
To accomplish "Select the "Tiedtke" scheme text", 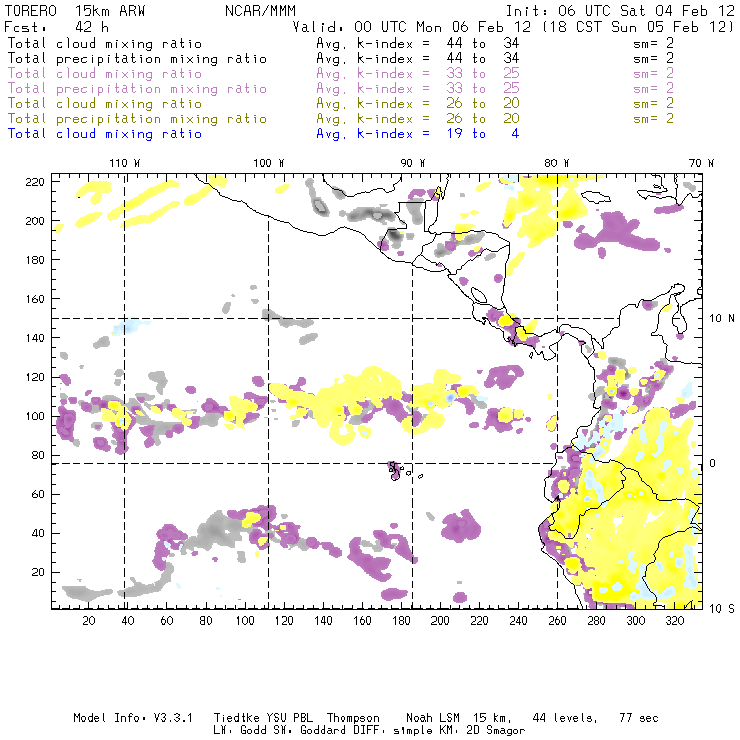I will [x=236, y=718].
